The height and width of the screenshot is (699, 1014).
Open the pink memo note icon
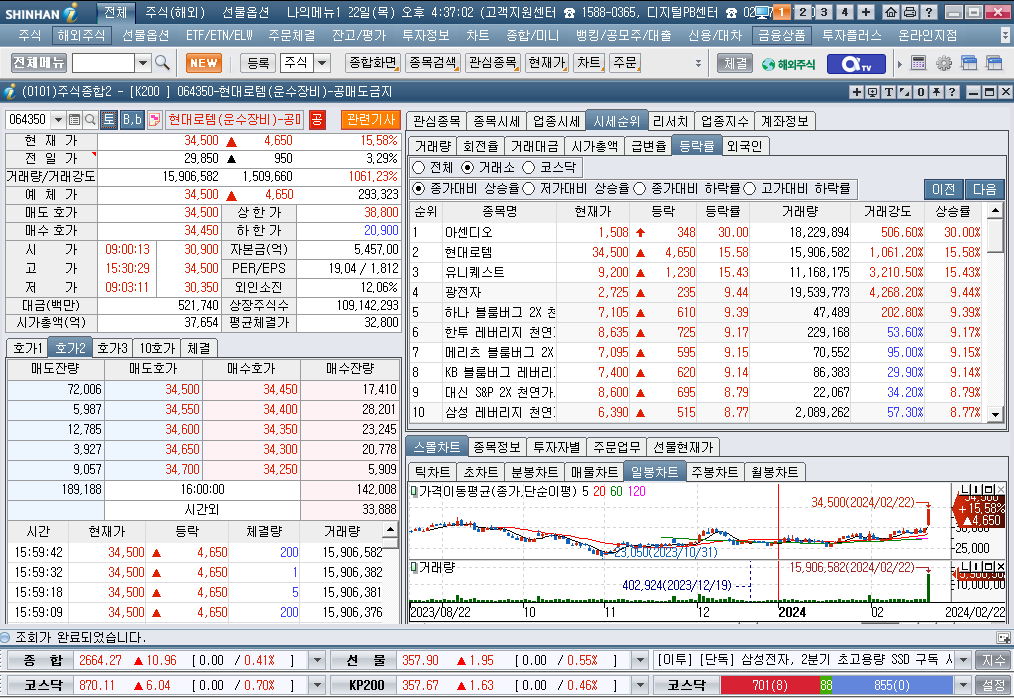point(155,120)
